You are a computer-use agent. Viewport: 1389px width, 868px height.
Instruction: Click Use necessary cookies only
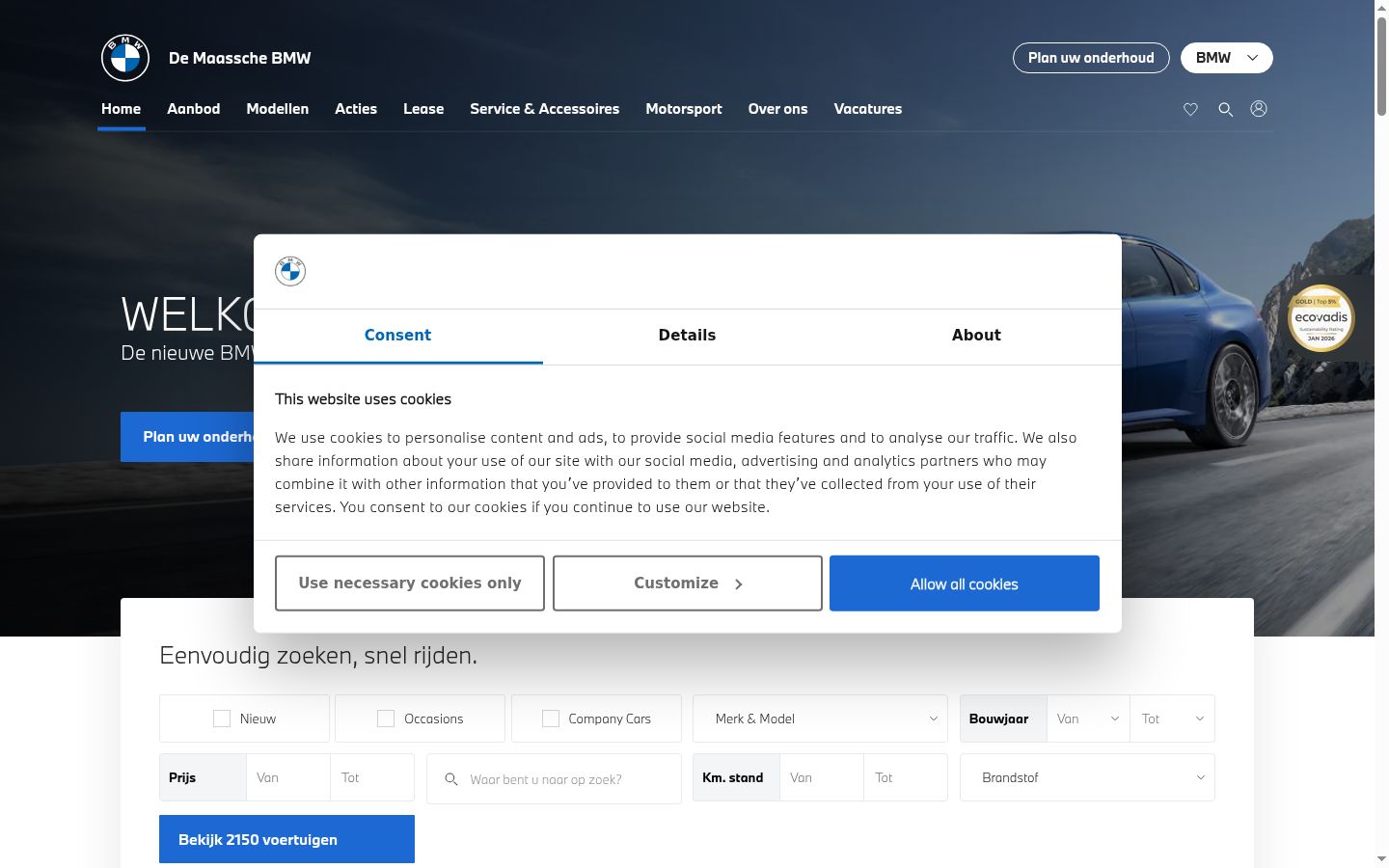pos(410,583)
